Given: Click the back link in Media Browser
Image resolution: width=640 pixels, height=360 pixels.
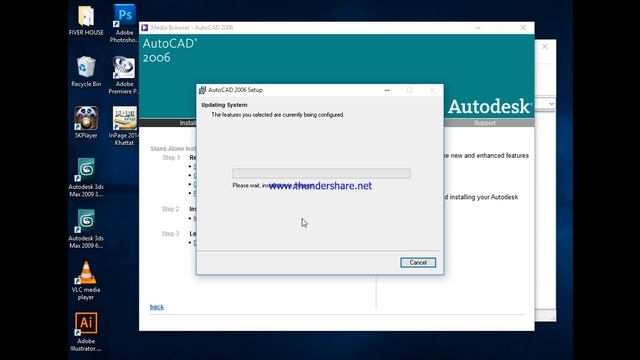Looking at the screenshot, I should click(x=157, y=307).
